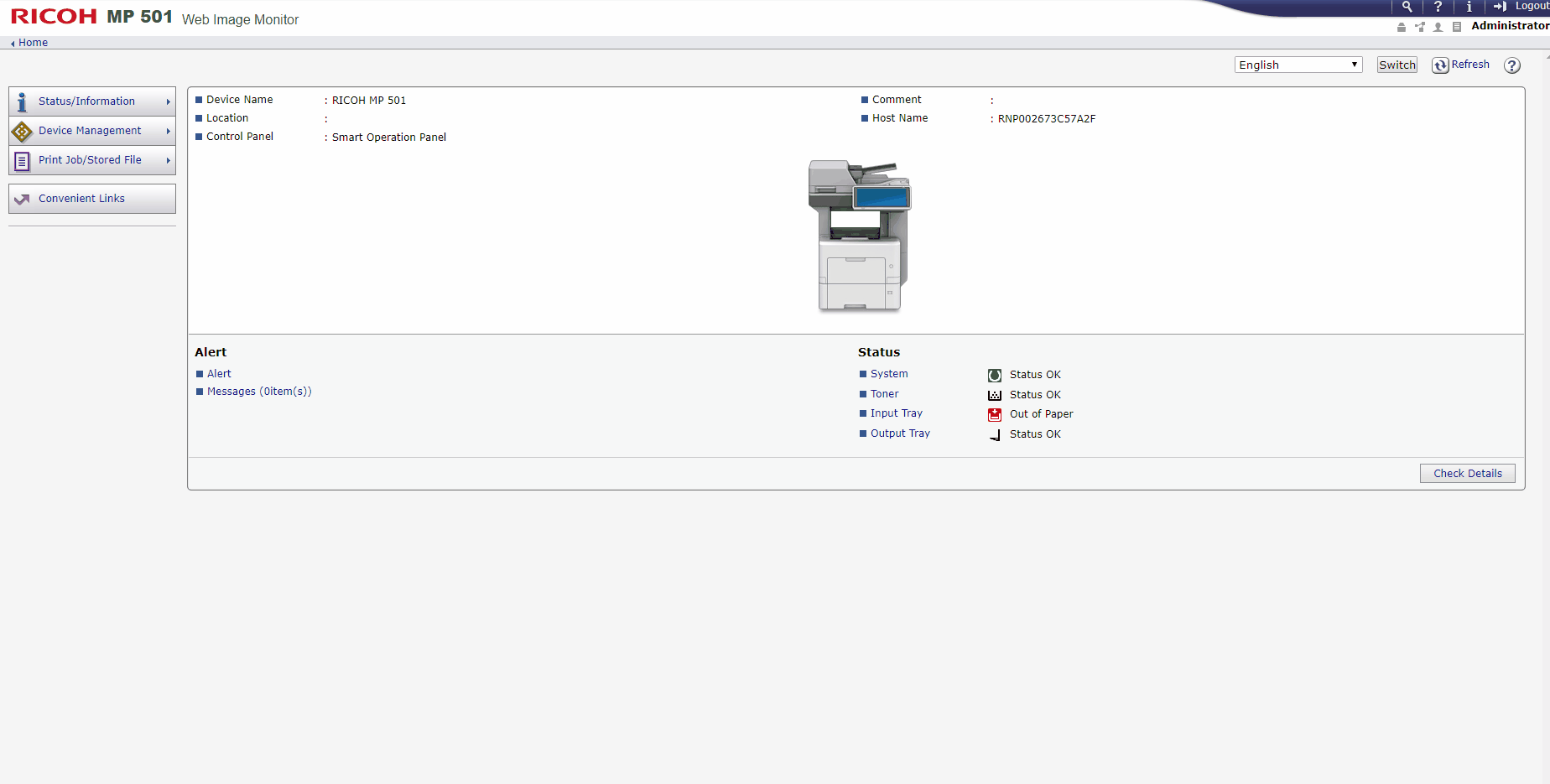This screenshot has width=1550, height=784.
Task: Open the user account icon near Administrator
Action: 1438,27
